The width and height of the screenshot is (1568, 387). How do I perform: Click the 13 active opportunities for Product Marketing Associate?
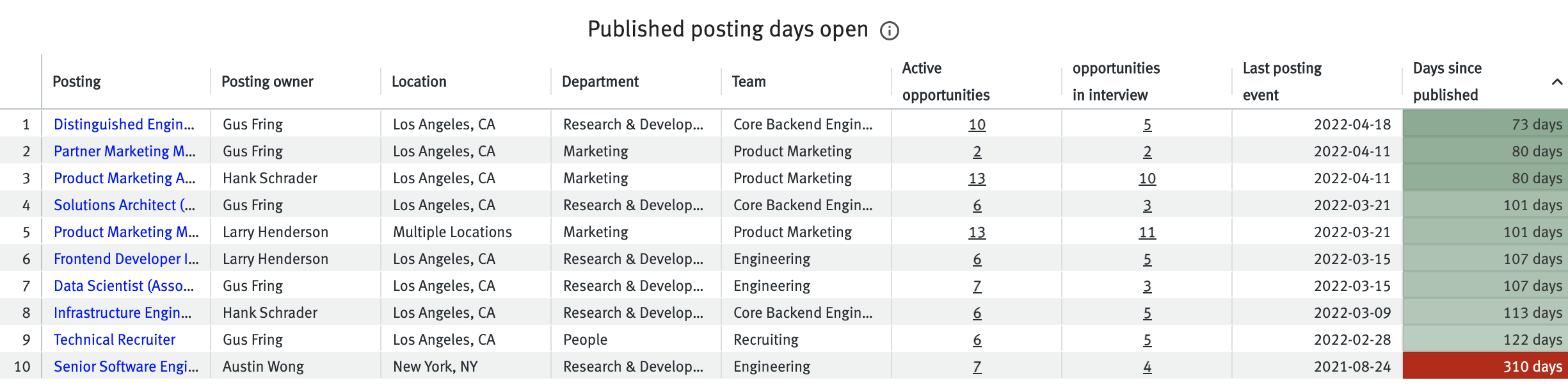click(977, 178)
